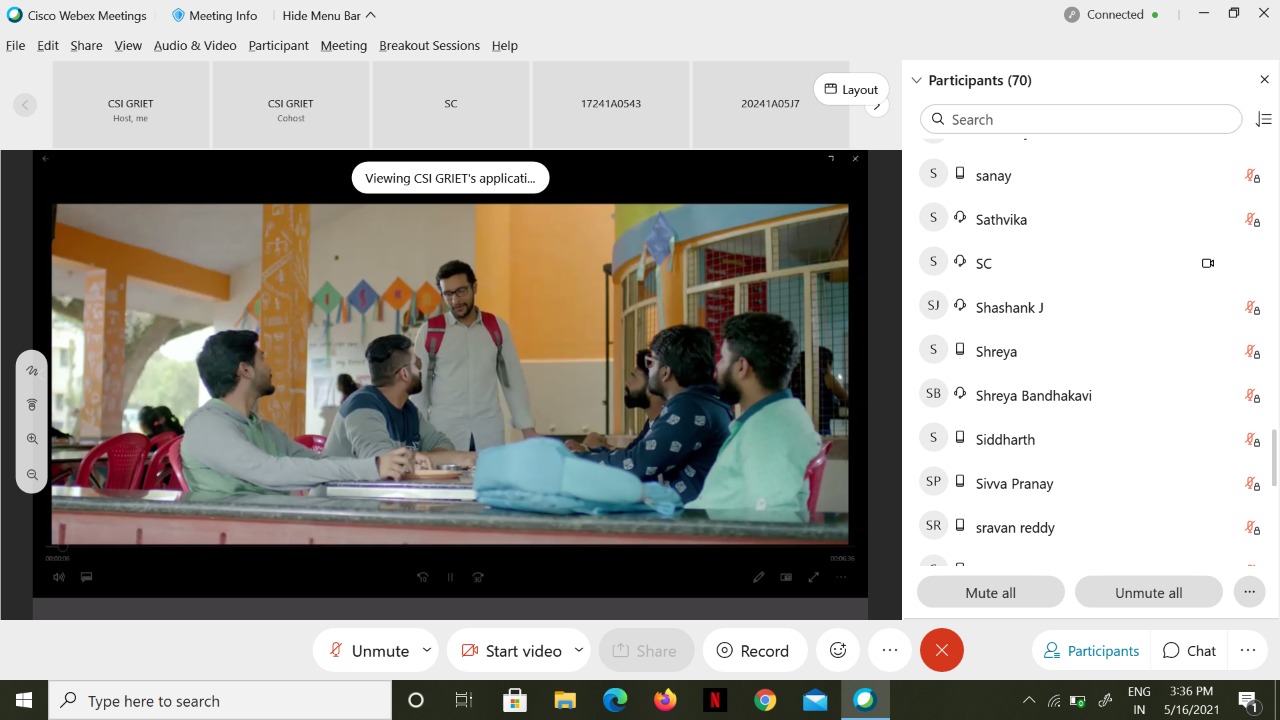Toggle the Participants panel button
1280x720 pixels.
(x=1091, y=650)
